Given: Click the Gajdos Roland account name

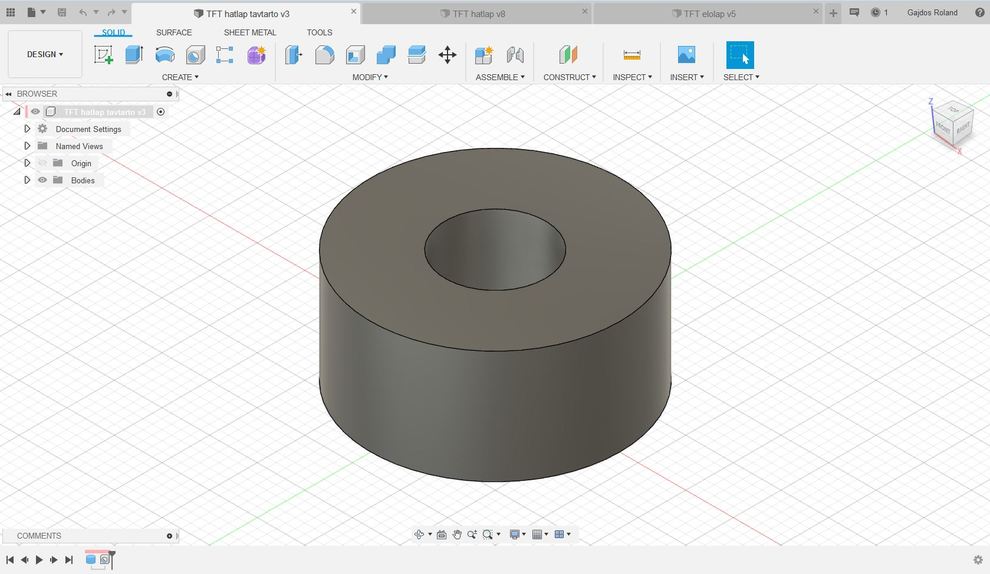Looking at the screenshot, I should (932, 13).
